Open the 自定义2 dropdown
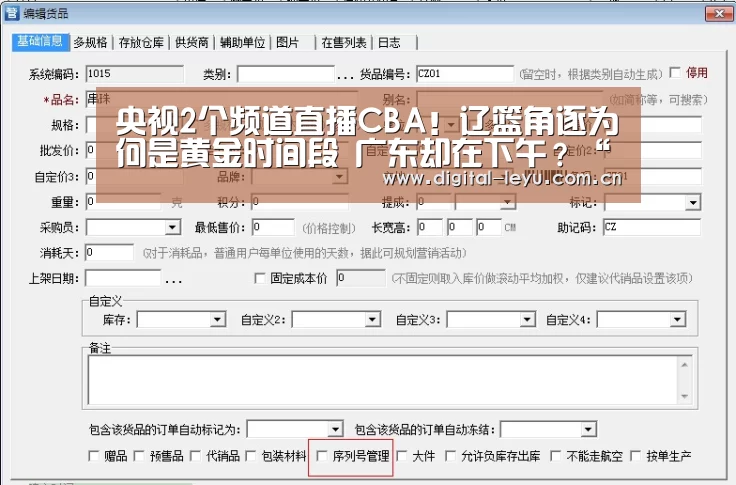Viewport: 736px width, 485px height. (x=372, y=320)
